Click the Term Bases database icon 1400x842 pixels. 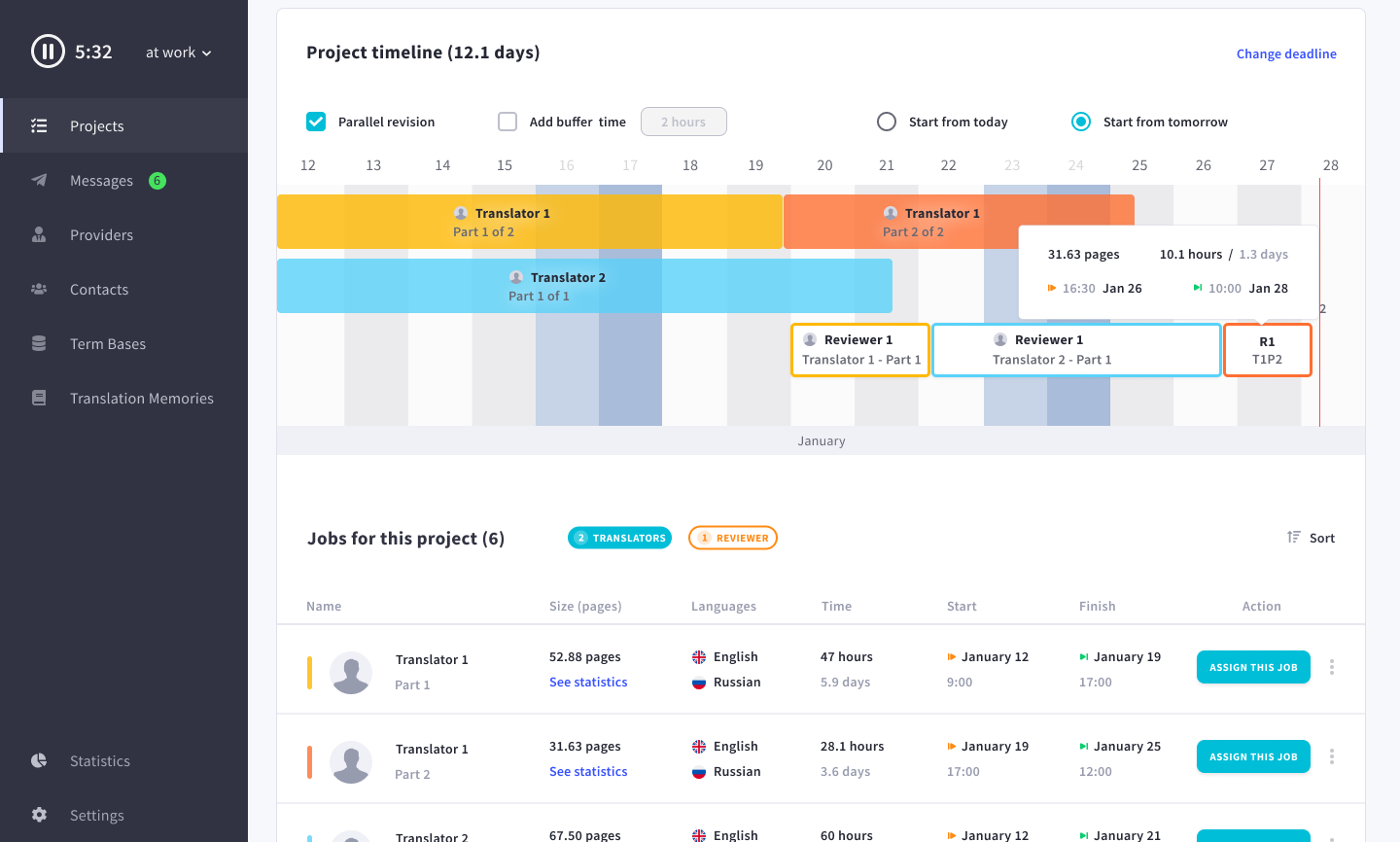tap(39, 343)
